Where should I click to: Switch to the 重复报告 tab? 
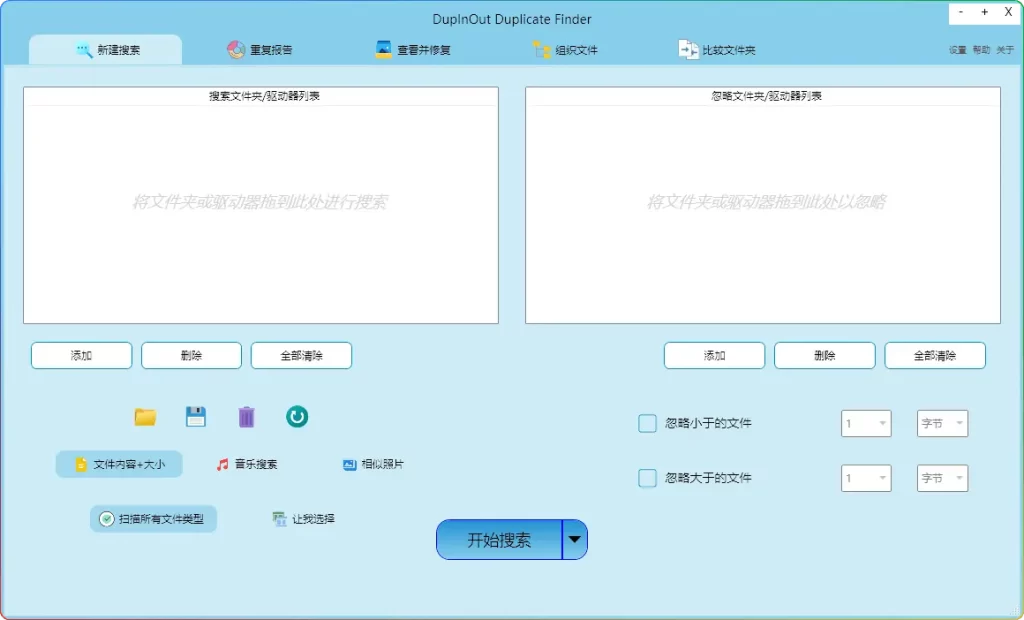coord(259,50)
